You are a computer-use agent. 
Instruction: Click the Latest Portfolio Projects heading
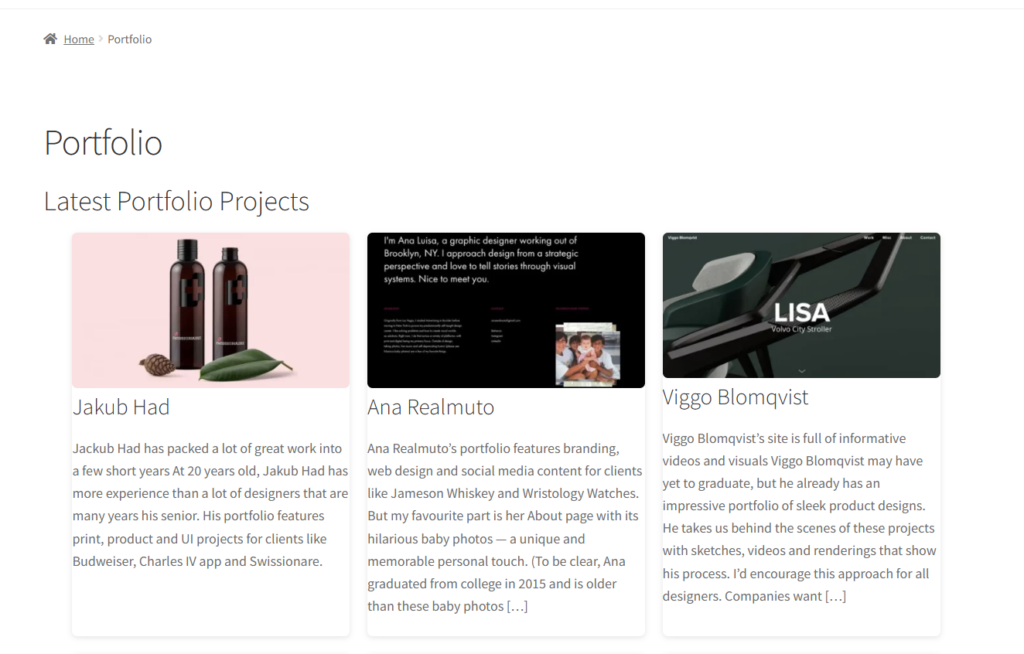(176, 201)
